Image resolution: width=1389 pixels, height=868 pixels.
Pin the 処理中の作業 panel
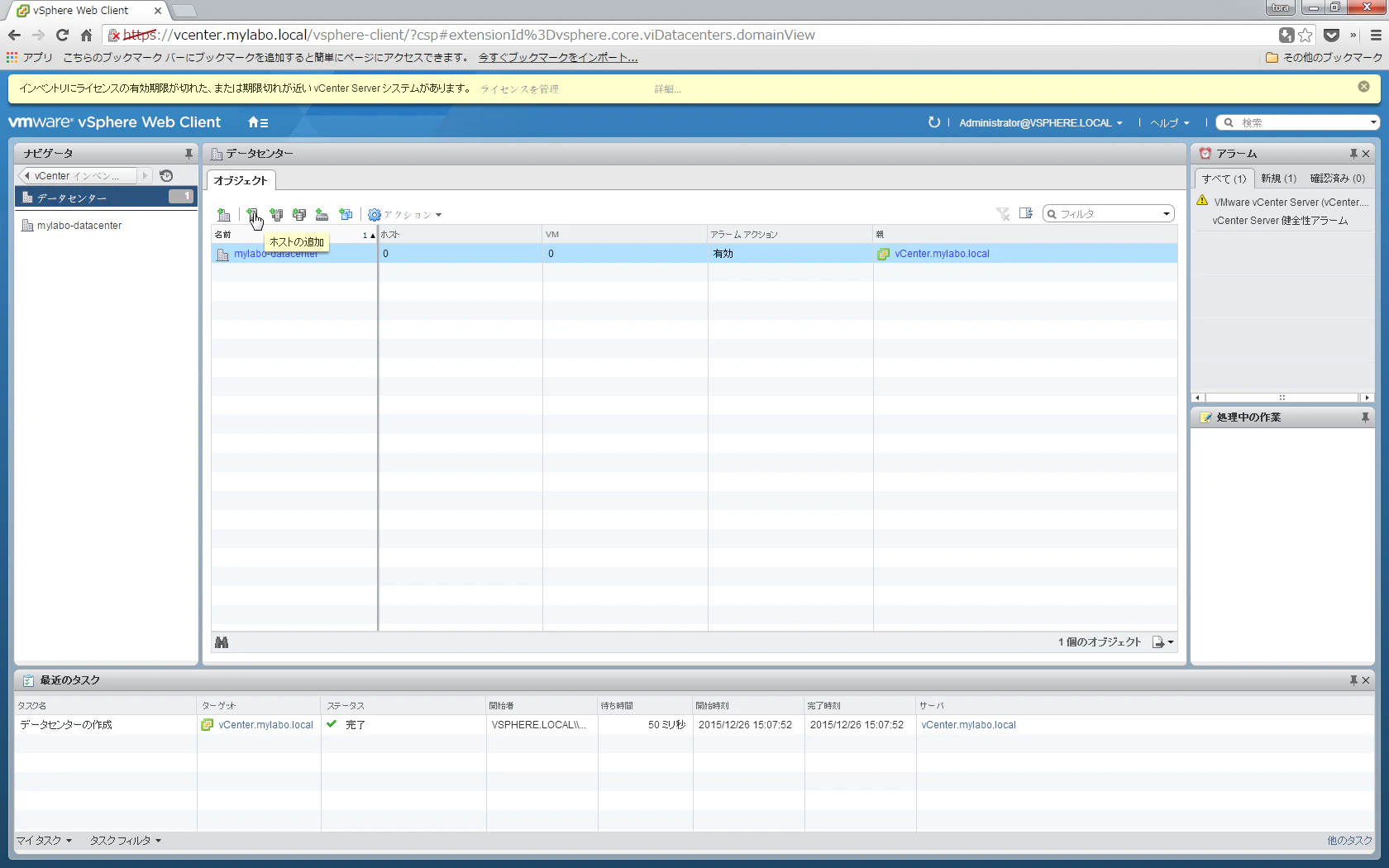(1365, 418)
